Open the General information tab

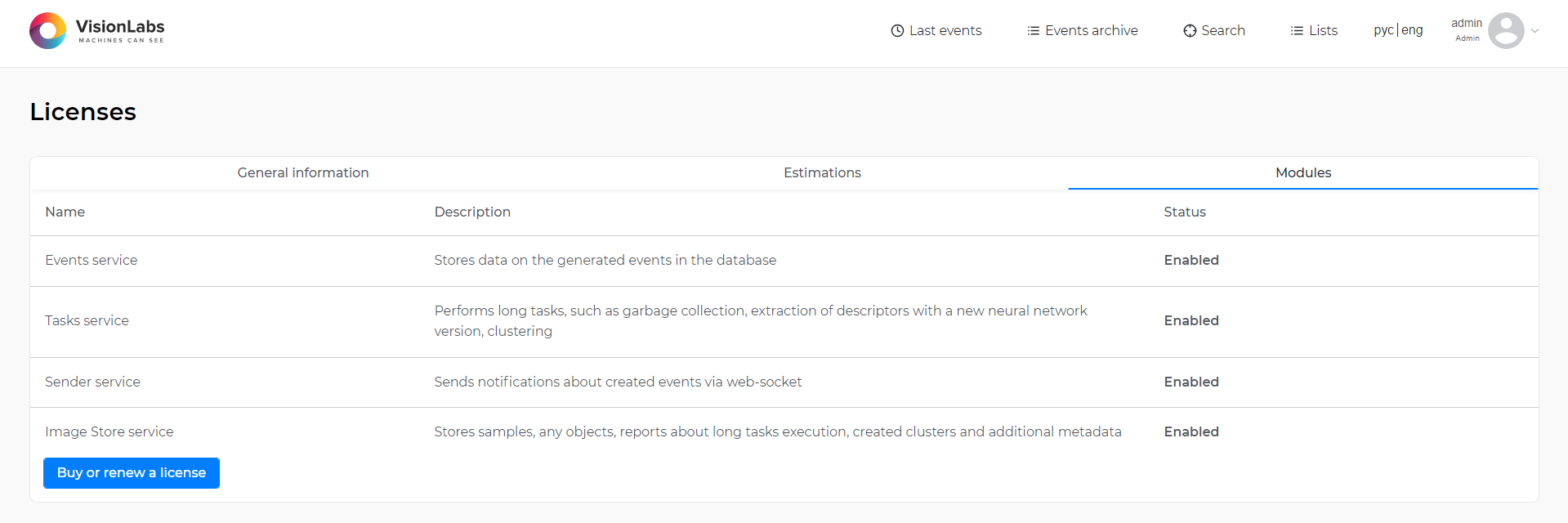(303, 172)
